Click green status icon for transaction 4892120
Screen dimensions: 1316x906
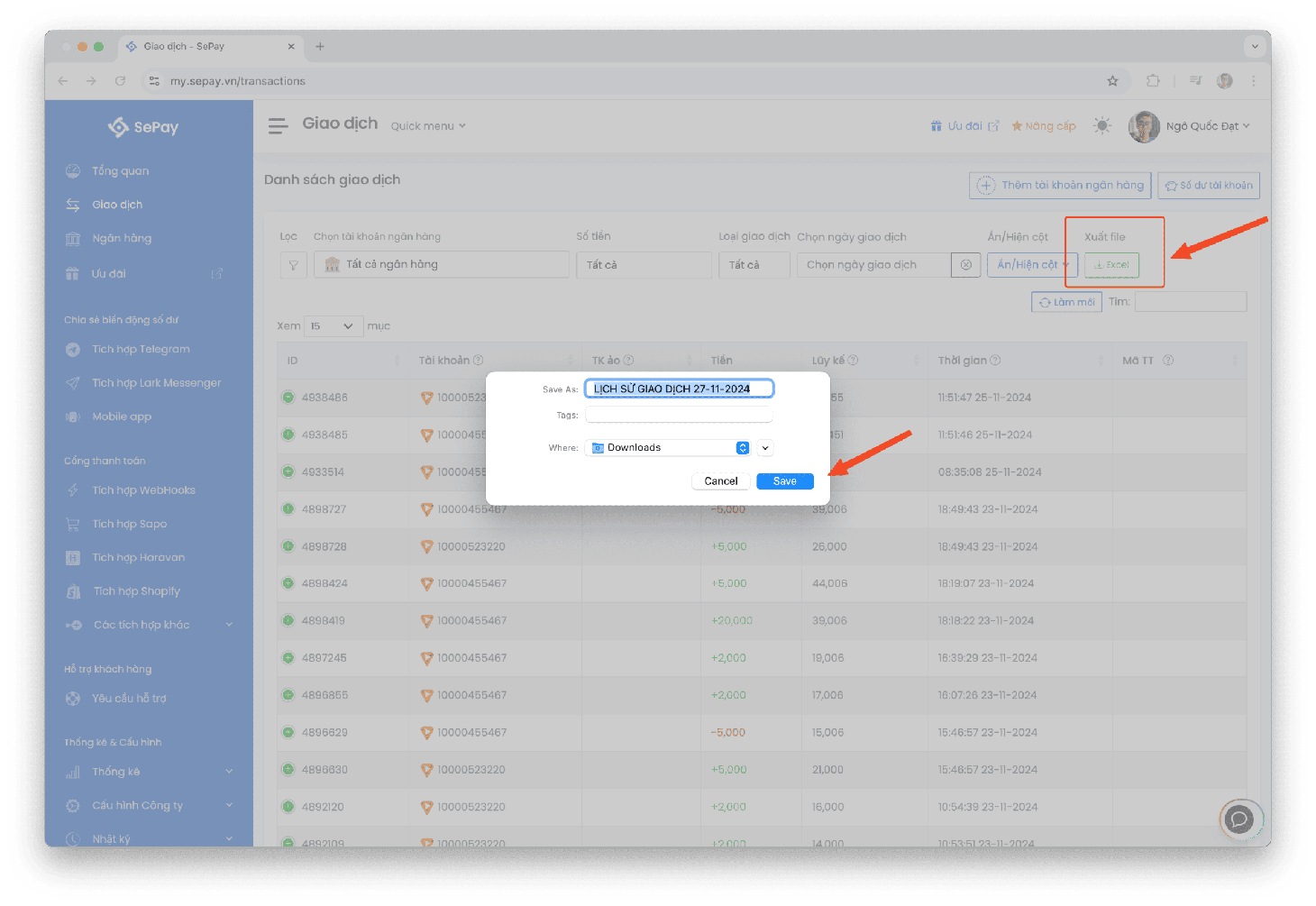tap(288, 807)
